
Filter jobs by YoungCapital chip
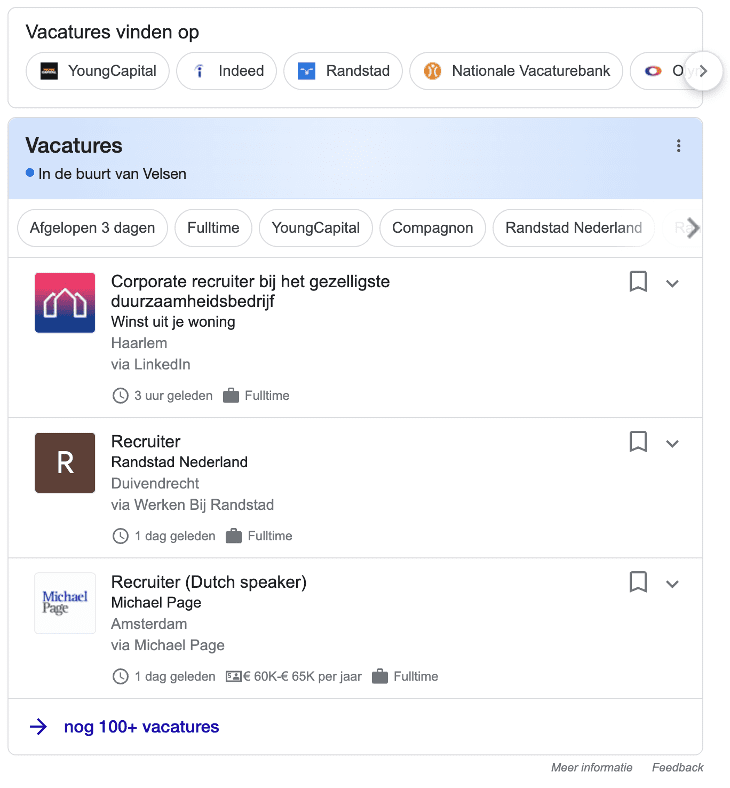[x=316, y=228]
